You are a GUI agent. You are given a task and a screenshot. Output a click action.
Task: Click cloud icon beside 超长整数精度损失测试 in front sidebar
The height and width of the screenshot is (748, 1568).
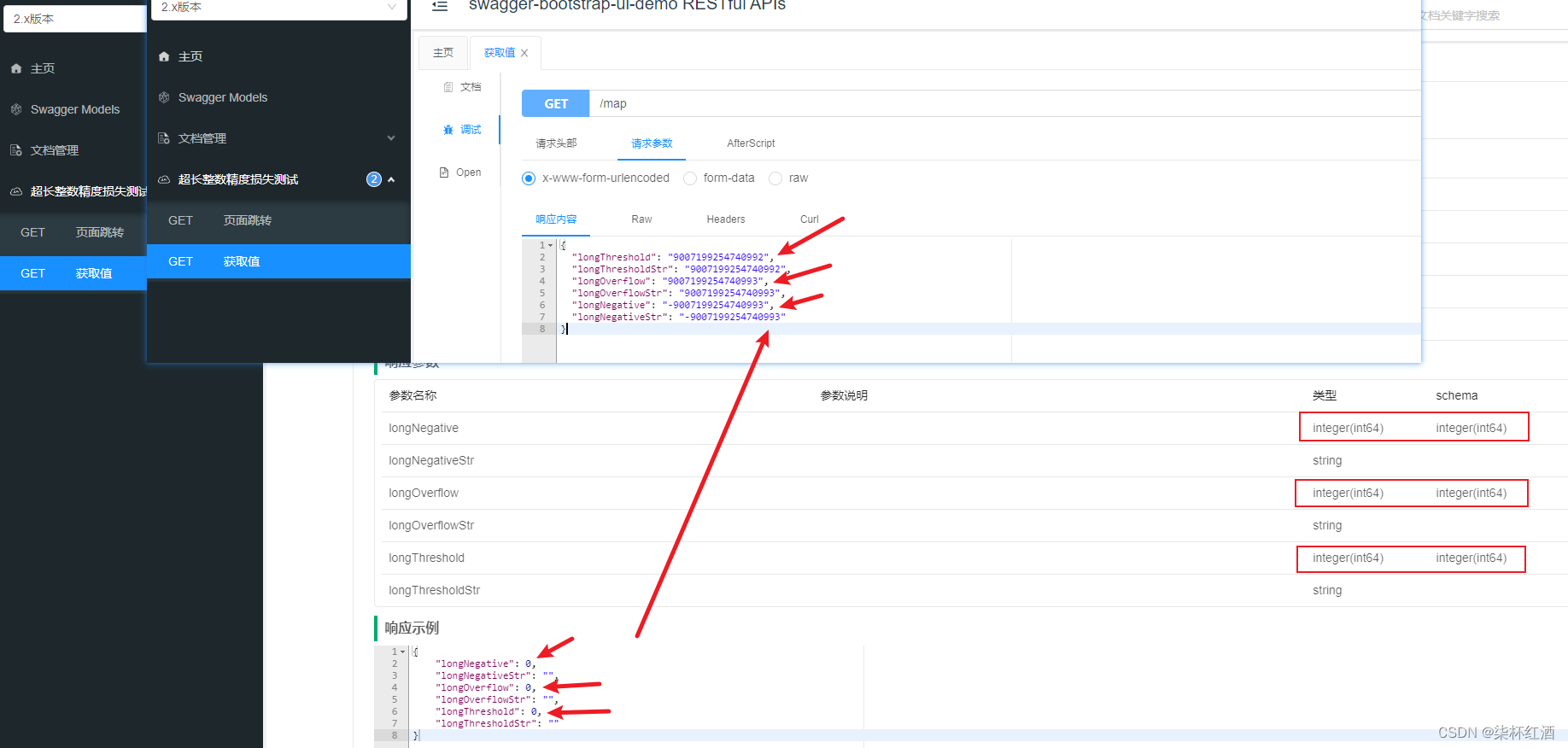[x=164, y=179]
